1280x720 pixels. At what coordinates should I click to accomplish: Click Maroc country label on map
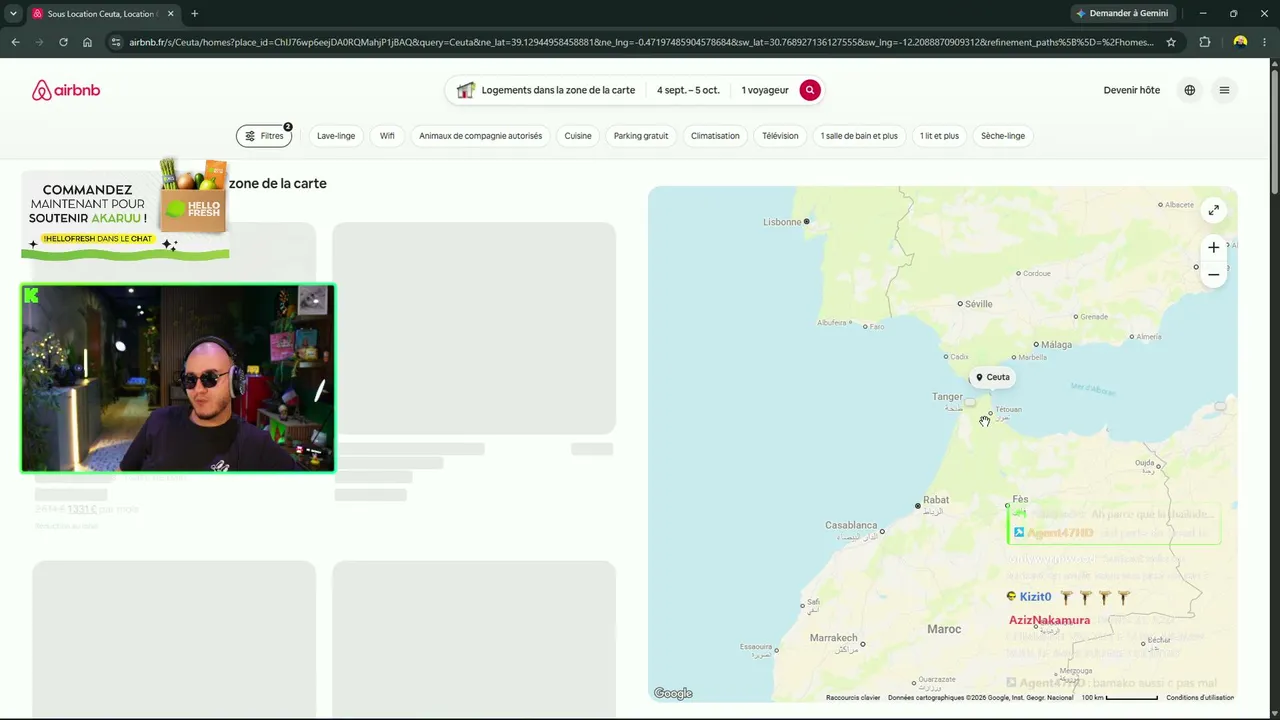(x=944, y=629)
